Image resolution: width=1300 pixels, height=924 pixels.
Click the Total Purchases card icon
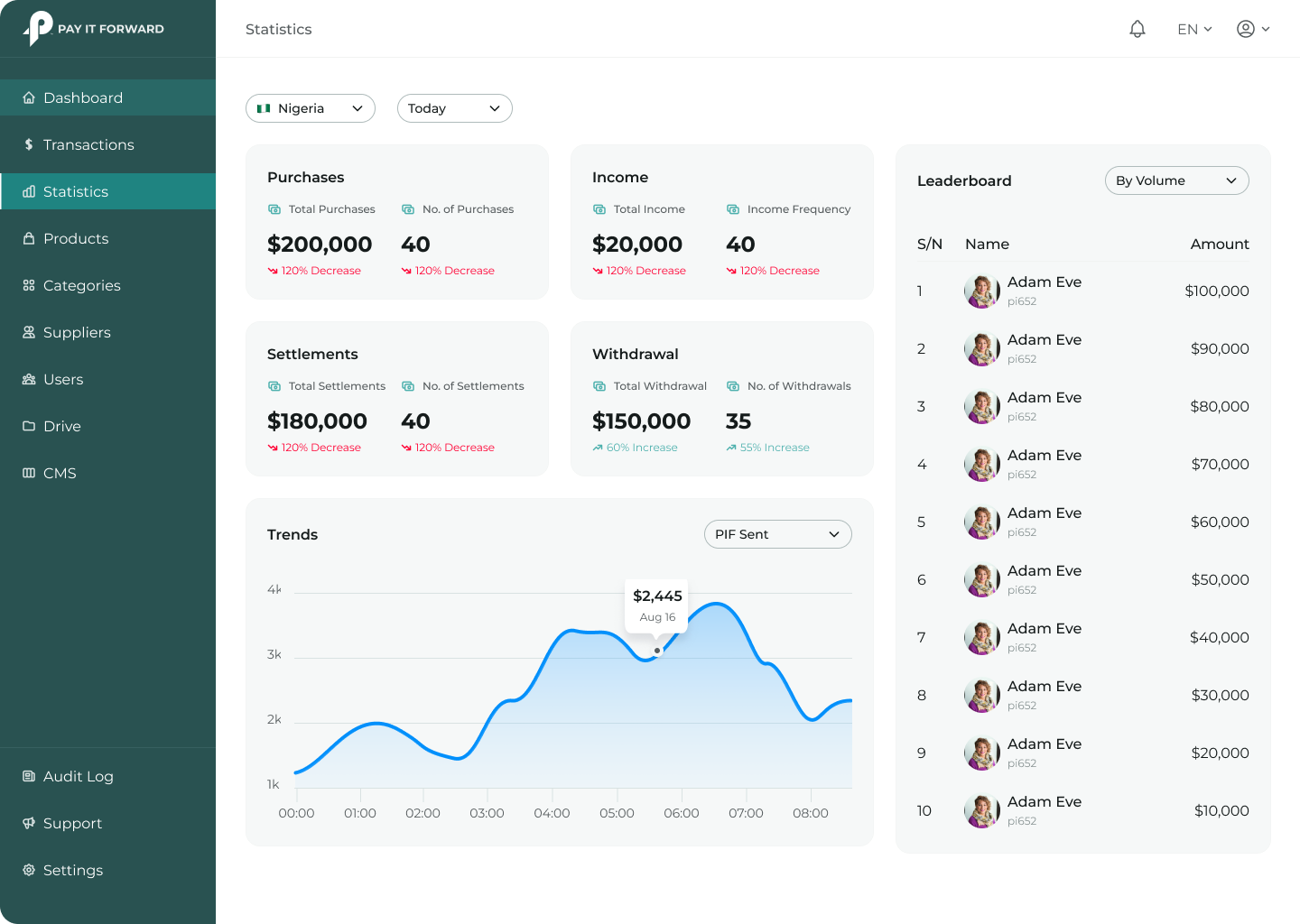pos(274,209)
